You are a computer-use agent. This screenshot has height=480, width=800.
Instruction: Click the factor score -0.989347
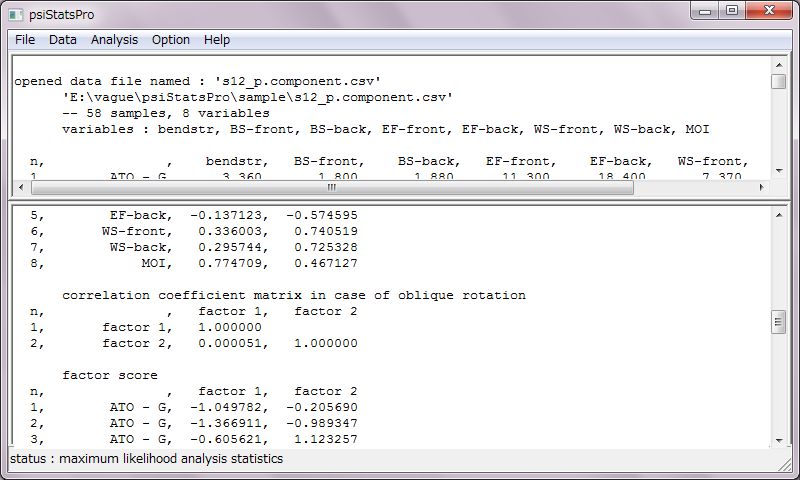tap(321, 423)
